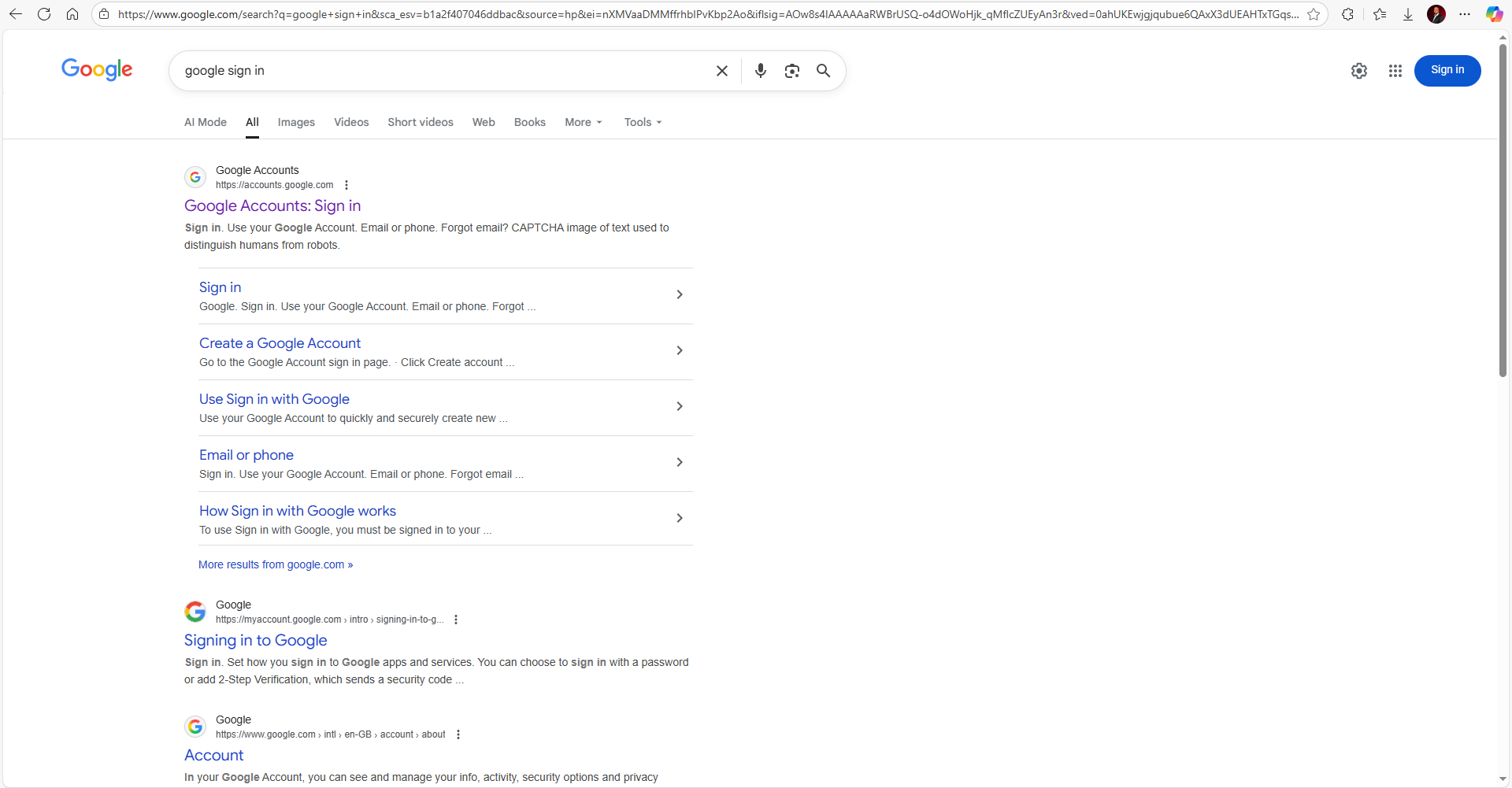The image size is (1512, 788).
Task: Refresh the current browser page
Action: (44, 14)
